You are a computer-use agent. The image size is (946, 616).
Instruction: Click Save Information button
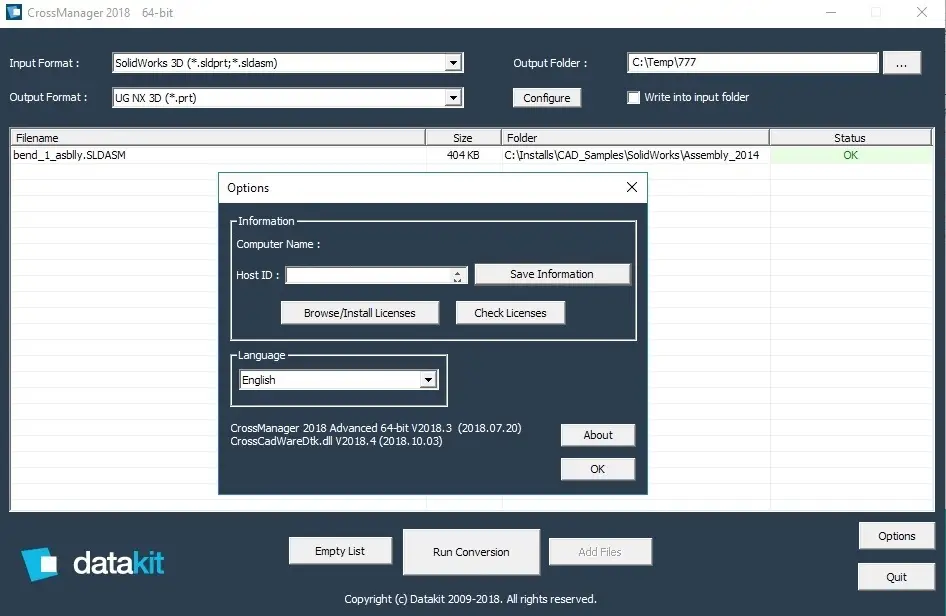click(552, 274)
